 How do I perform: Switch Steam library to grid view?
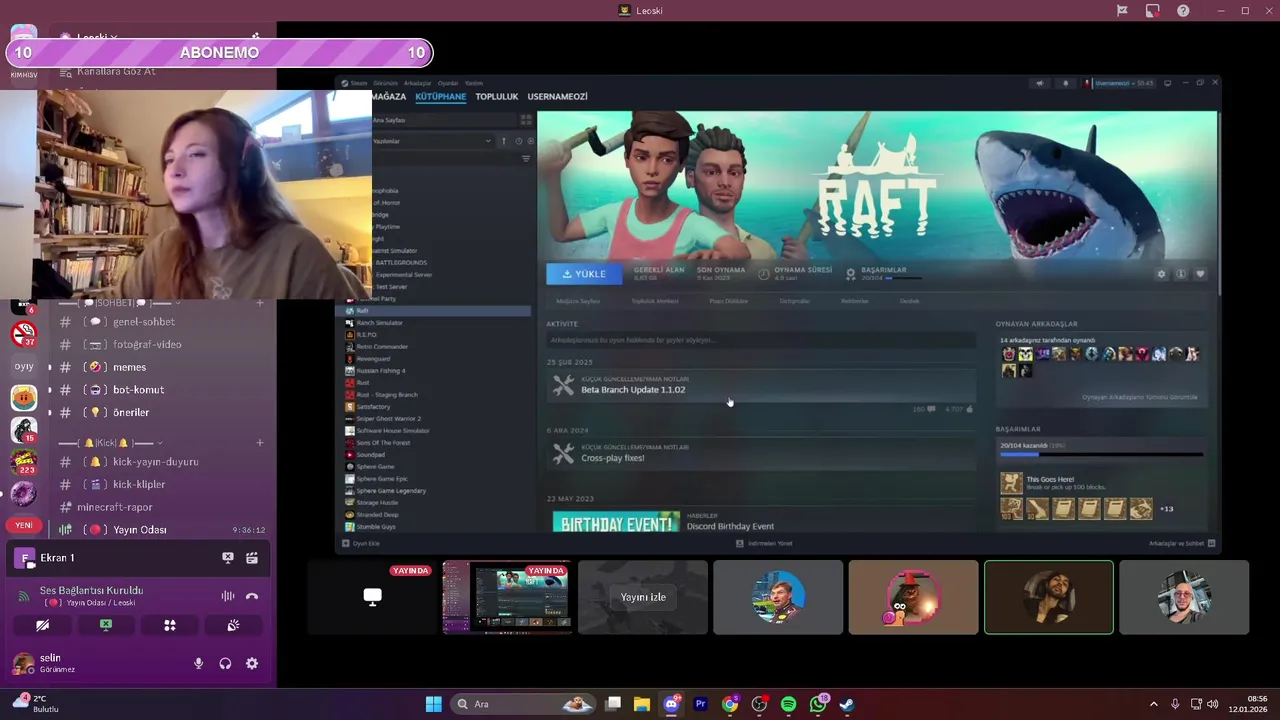526,120
